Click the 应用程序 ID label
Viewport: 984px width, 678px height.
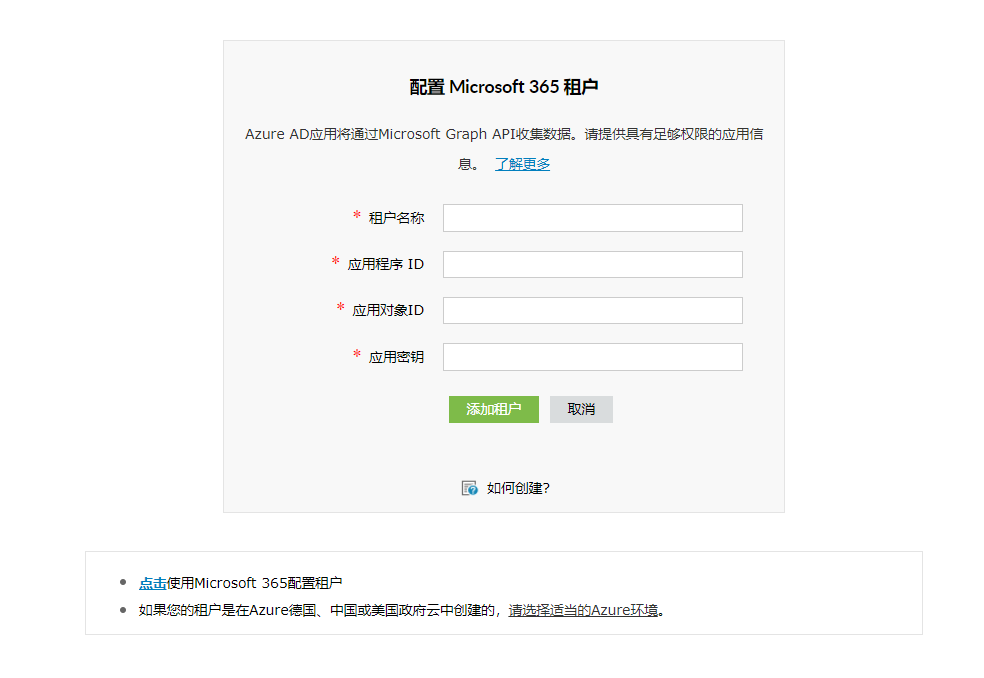coord(385,264)
